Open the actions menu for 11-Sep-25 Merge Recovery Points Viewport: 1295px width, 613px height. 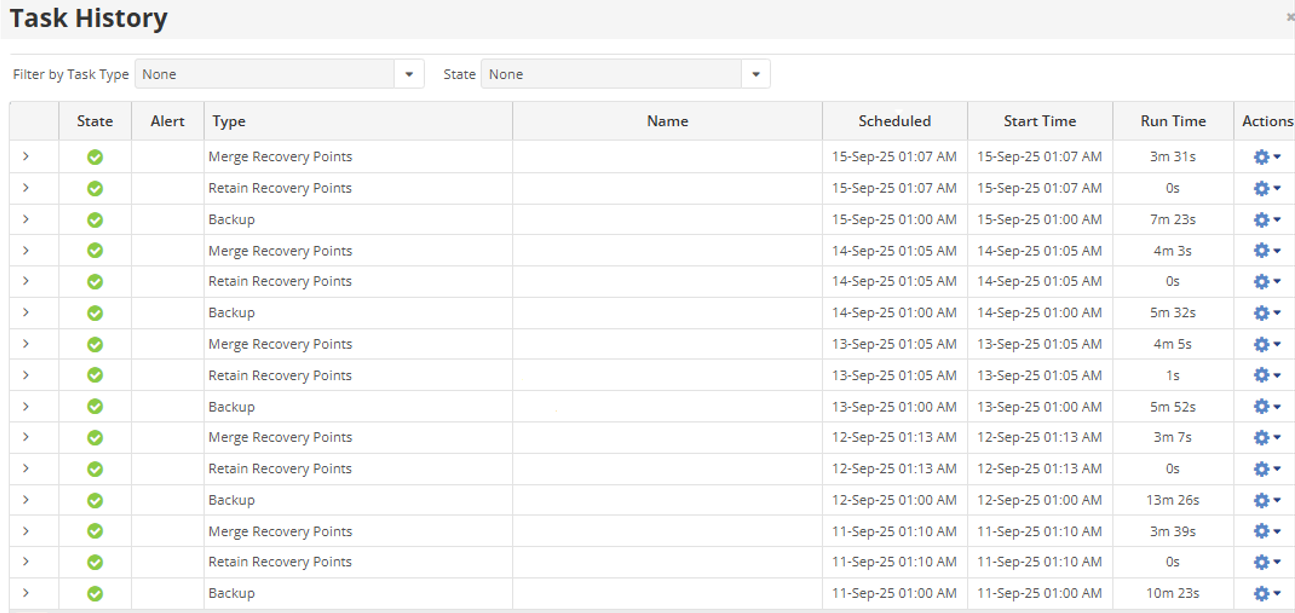(x=1267, y=531)
